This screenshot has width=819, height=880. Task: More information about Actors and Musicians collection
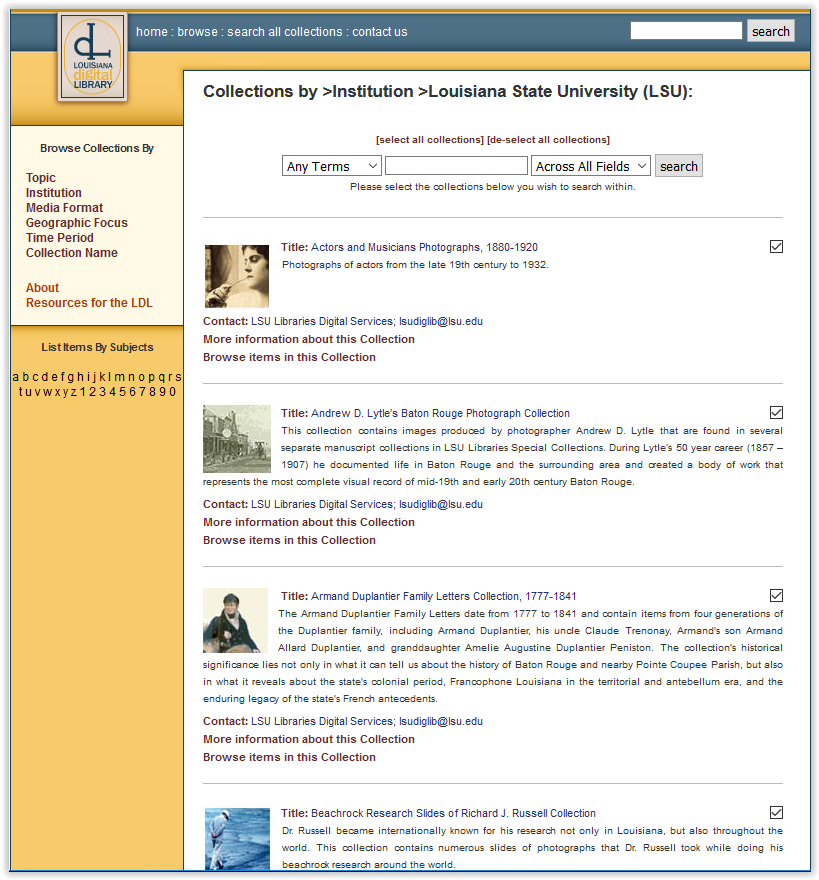tap(309, 340)
